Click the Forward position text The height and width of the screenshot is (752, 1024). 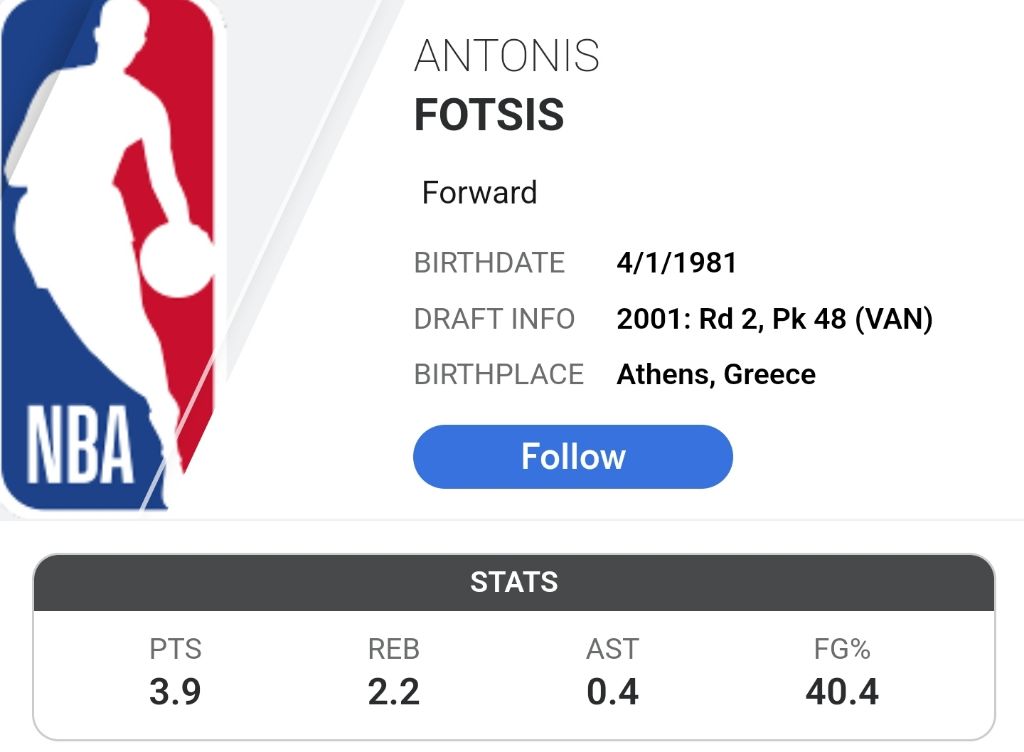click(x=479, y=192)
